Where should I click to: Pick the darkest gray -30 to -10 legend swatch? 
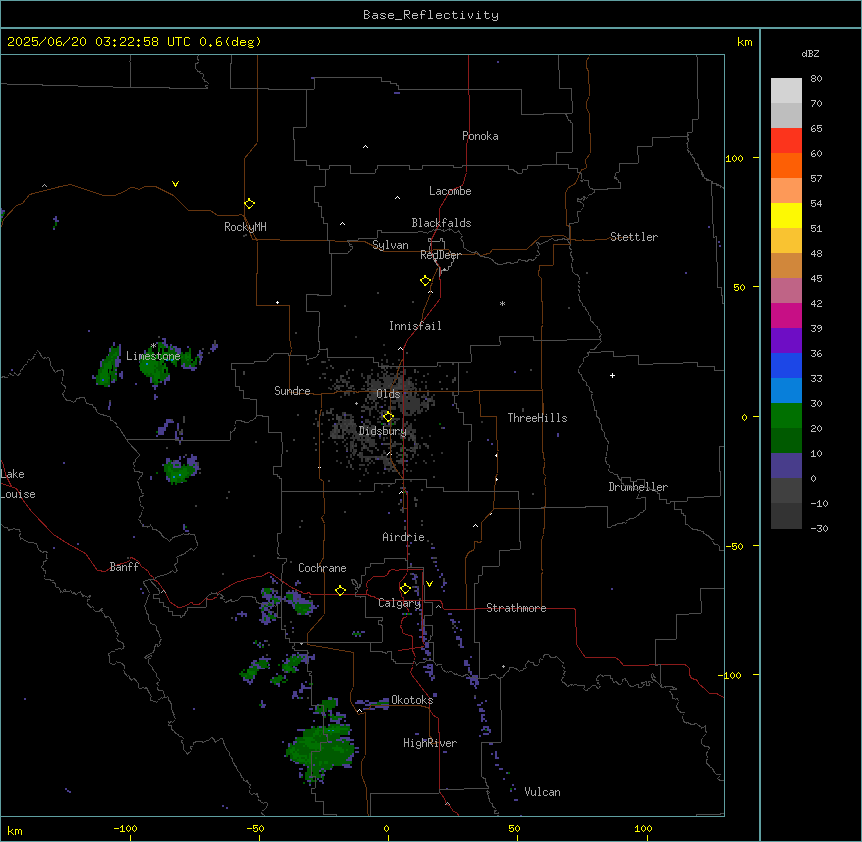[x=786, y=516]
